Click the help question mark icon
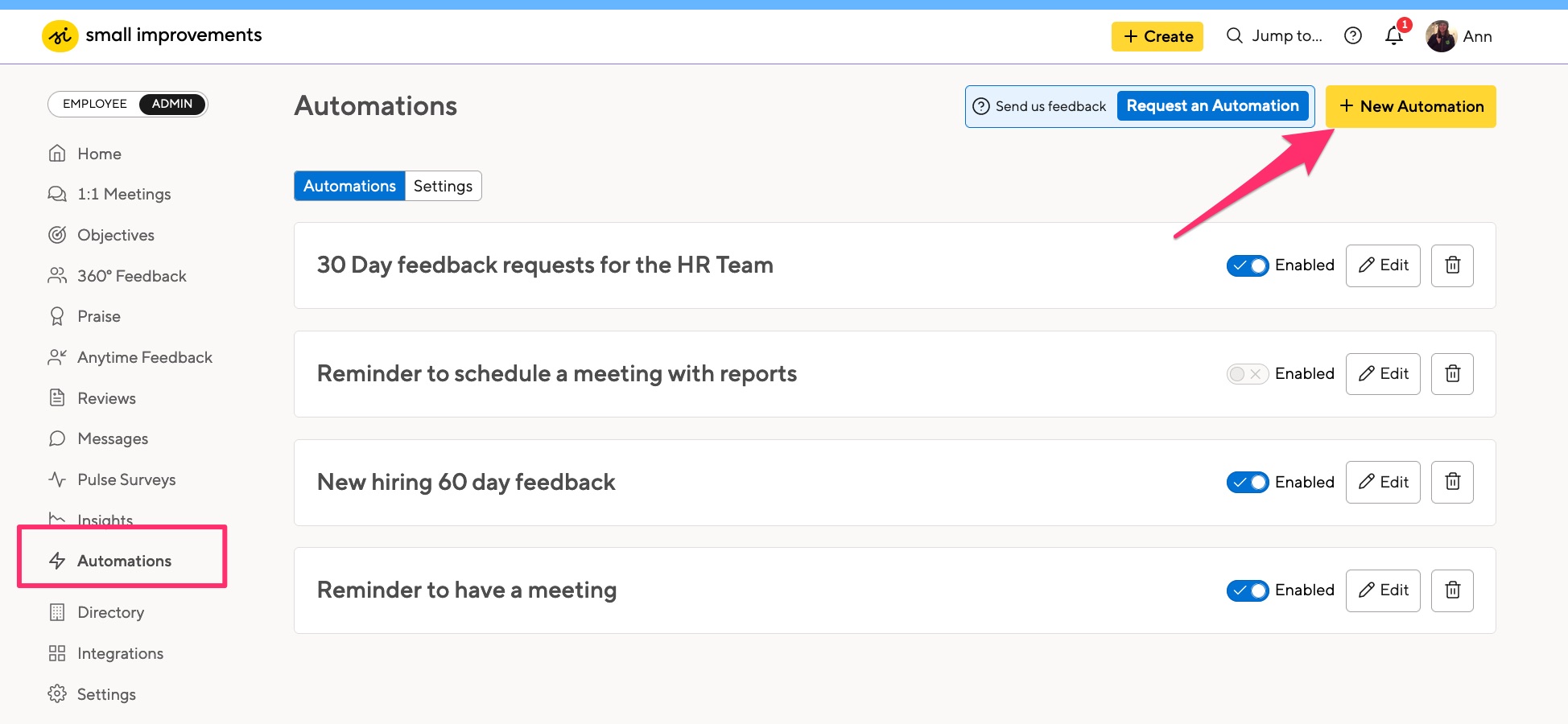Image resolution: width=1568 pixels, height=724 pixels. pyautogui.click(x=1353, y=35)
